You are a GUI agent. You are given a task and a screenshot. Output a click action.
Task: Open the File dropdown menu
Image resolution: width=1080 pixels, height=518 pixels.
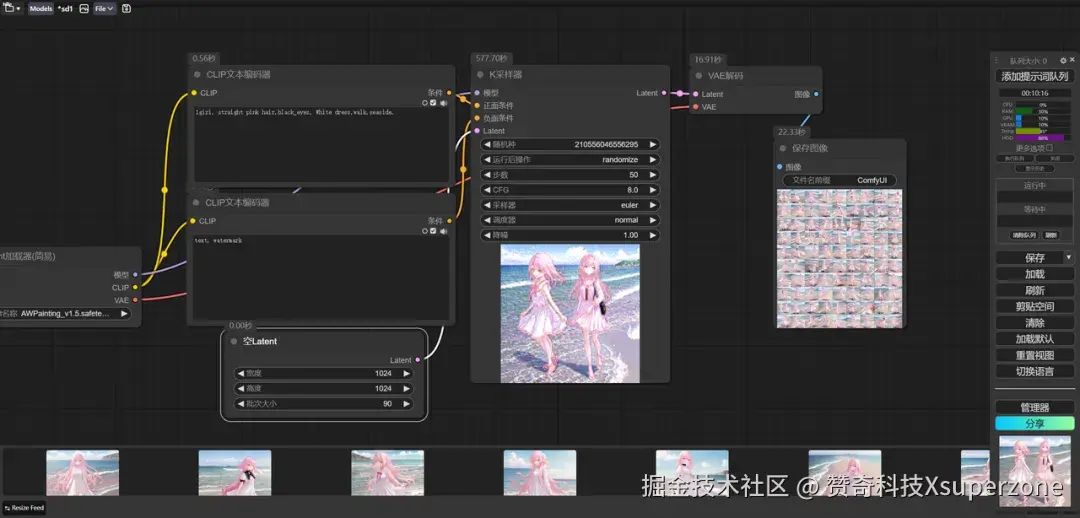coord(105,9)
